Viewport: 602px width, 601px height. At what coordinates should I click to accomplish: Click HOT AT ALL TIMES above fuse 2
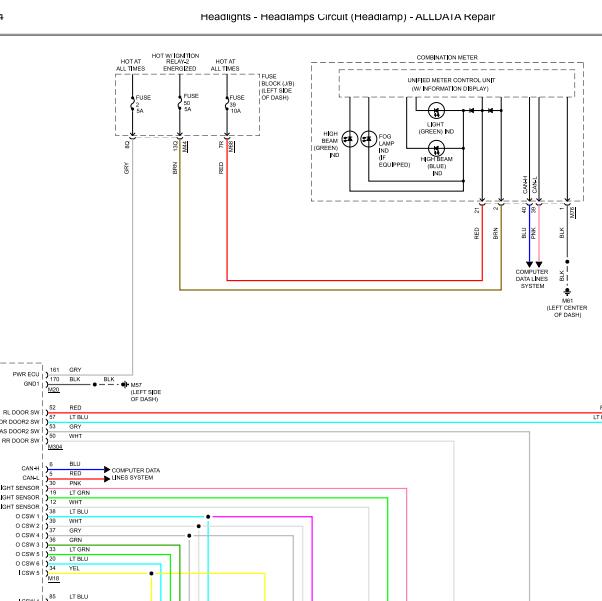point(131,65)
